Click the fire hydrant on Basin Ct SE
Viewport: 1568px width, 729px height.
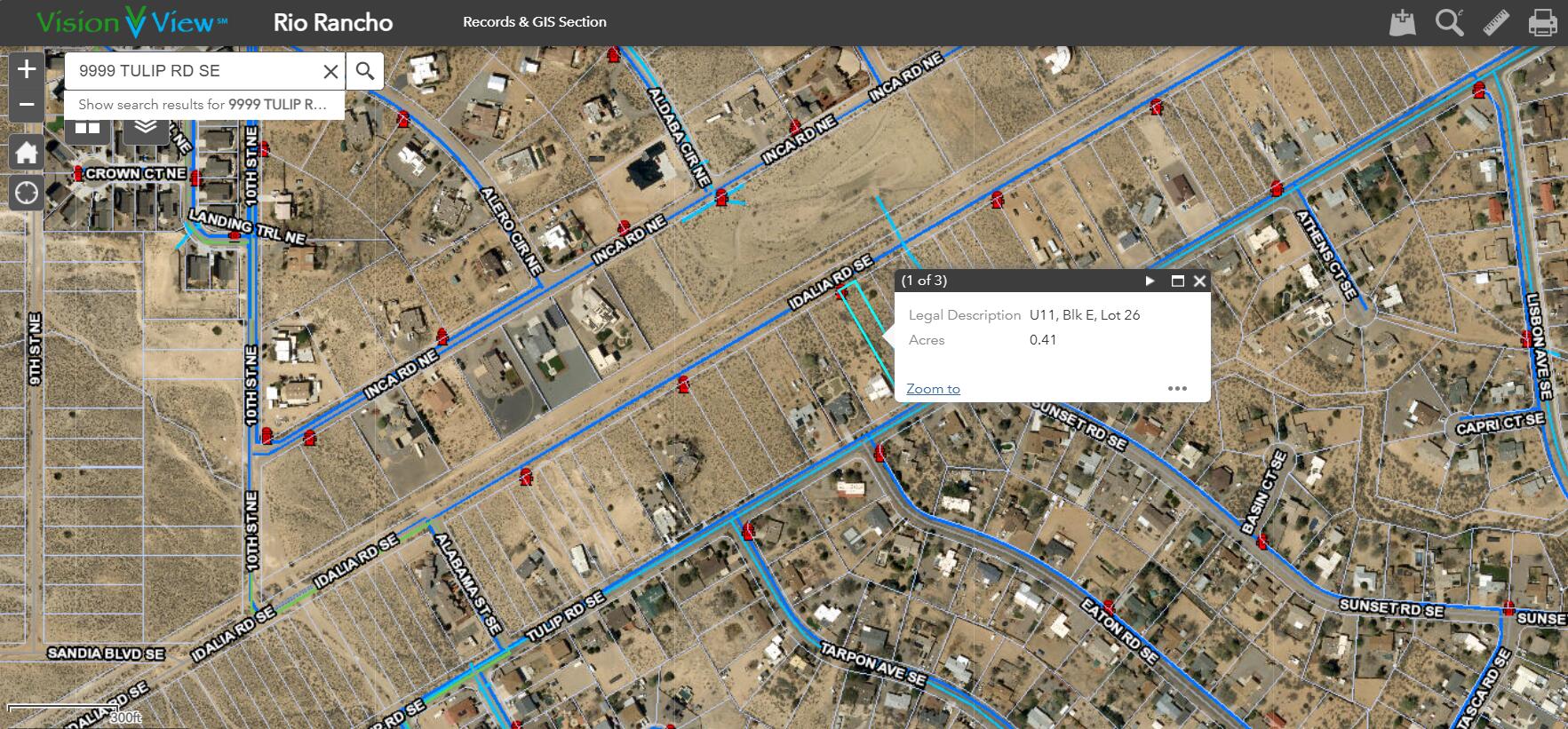1262,541
